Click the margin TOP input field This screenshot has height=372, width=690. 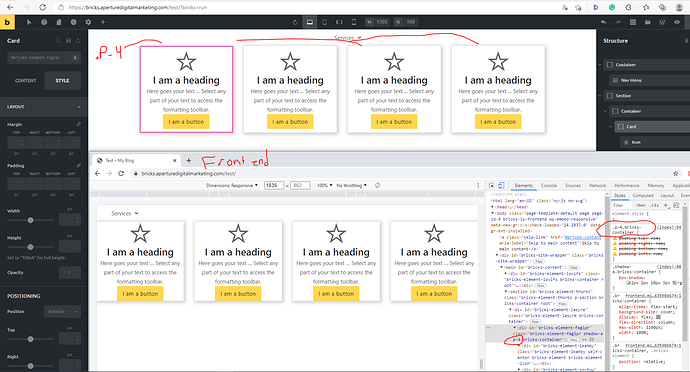16,142
